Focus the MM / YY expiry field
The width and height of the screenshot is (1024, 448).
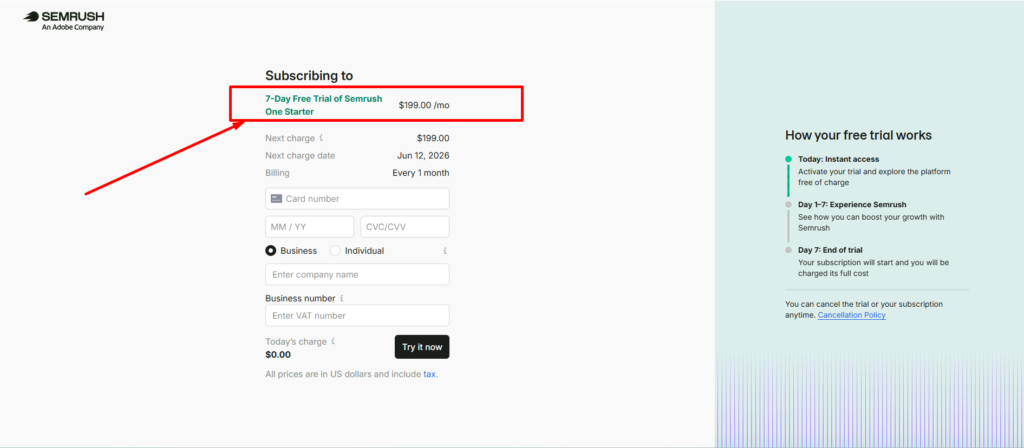pyautogui.click(x=310, y=227)
